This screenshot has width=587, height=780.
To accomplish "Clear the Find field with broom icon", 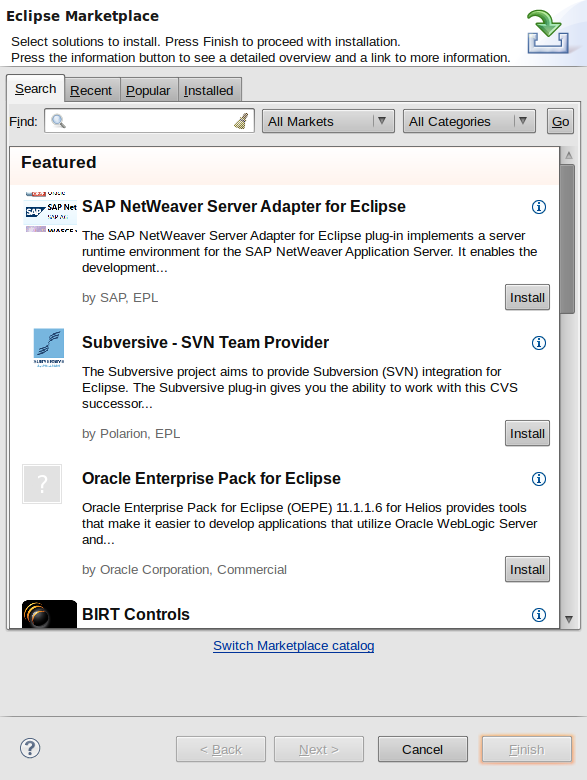I will 241,121.
